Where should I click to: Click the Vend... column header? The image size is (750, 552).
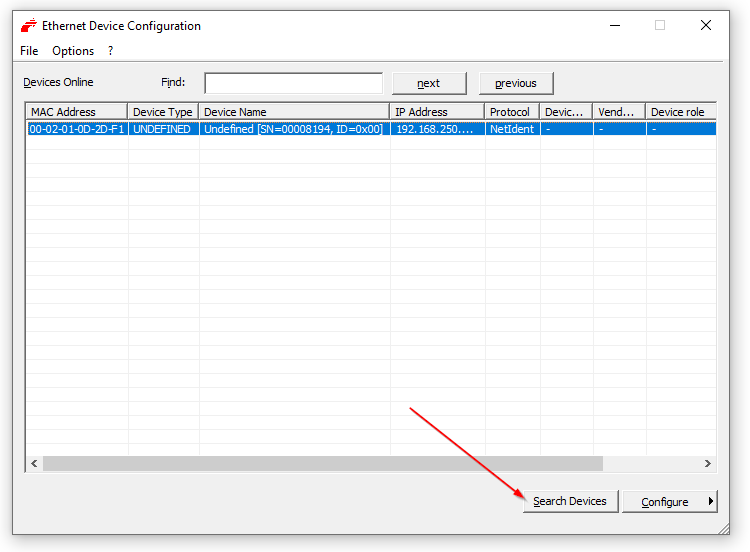619,112
